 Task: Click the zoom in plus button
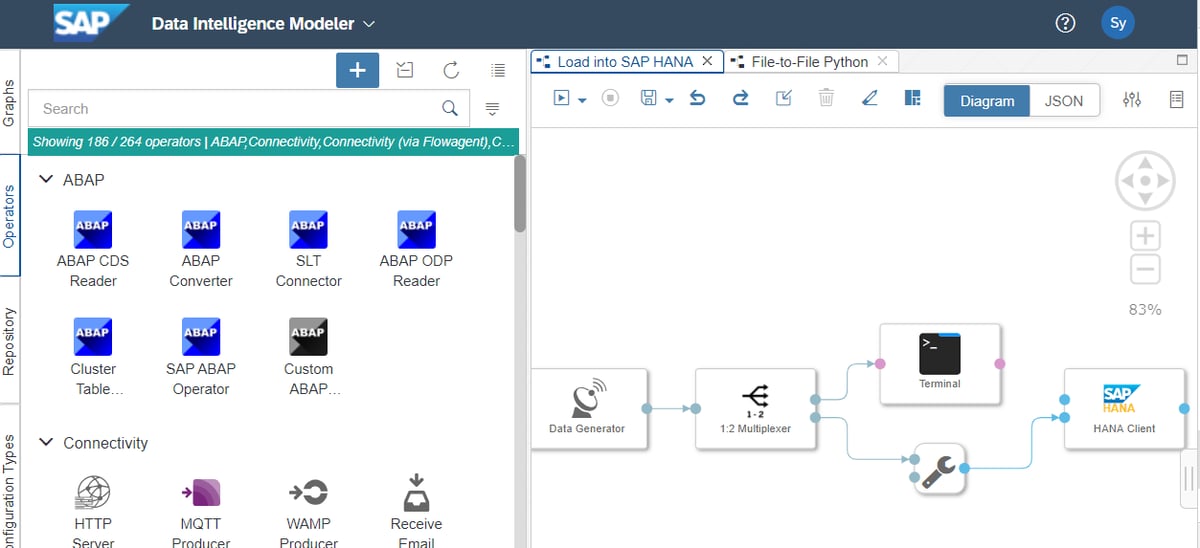click(1145, 236)
